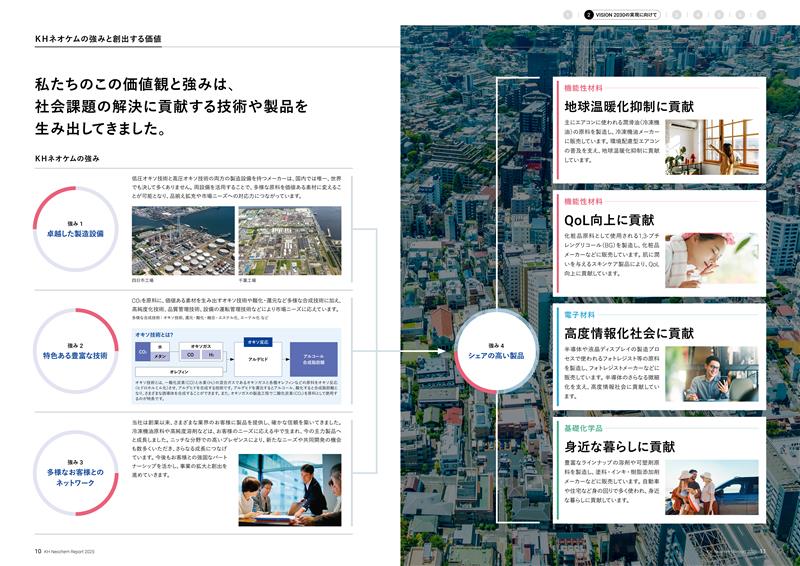The width and height of the screenshot is (800, 566).
Task: Click the 地球温暖化抑制に貢献 heading
Action: pyautogui.click(x=628, y=106)
